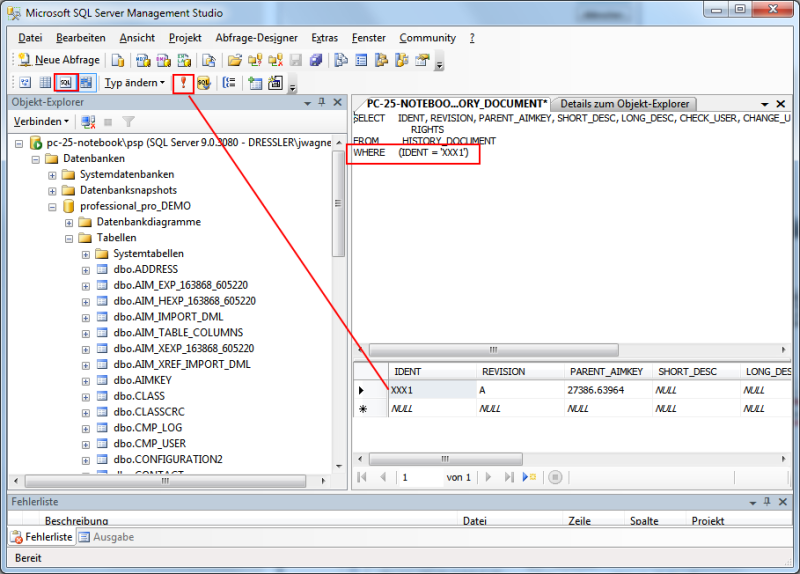Screen dimensions: 800x574
Task: Switch to the Fehlerliste bottom tab
Action: pyautogui.click(x=42, y=537)
